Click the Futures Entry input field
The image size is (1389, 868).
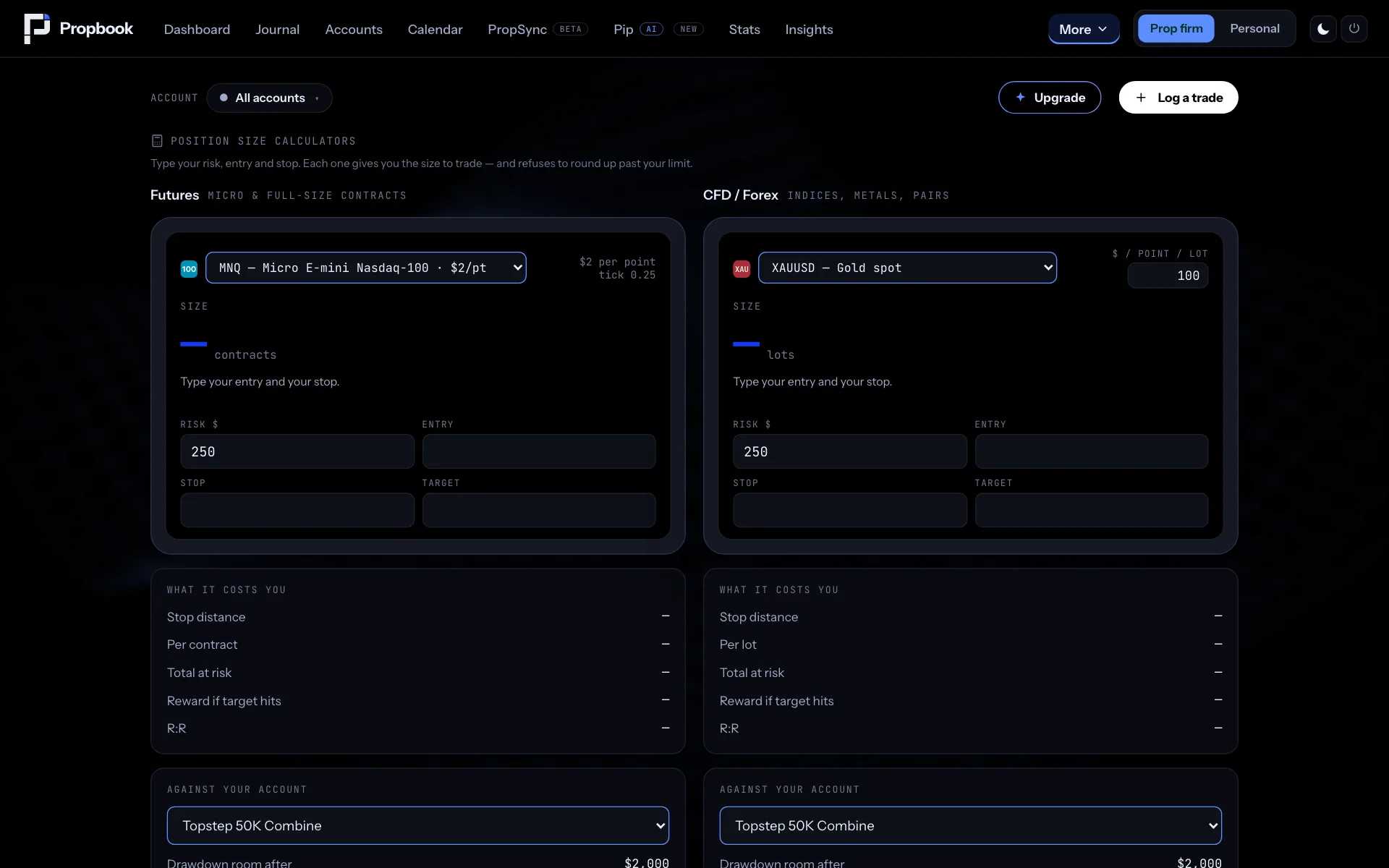[539, 451]
